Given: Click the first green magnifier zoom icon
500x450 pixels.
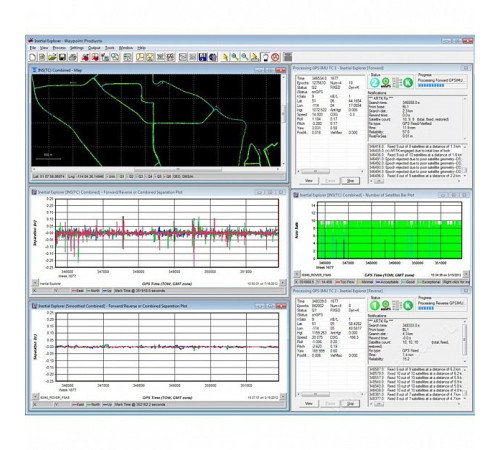Looking at the screenshot, I should [x=235, y=57].
